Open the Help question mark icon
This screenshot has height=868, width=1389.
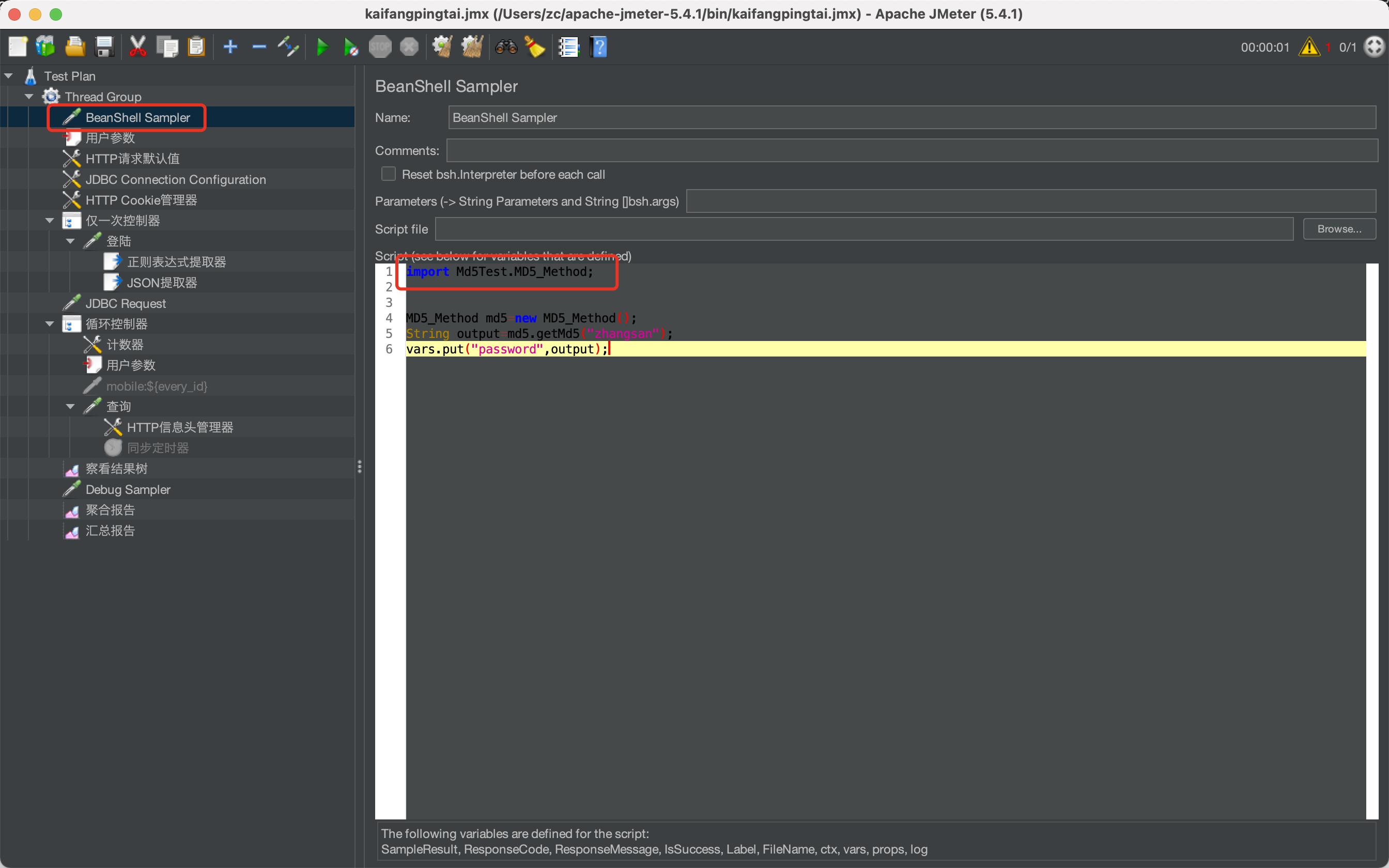tap(599, 47)
